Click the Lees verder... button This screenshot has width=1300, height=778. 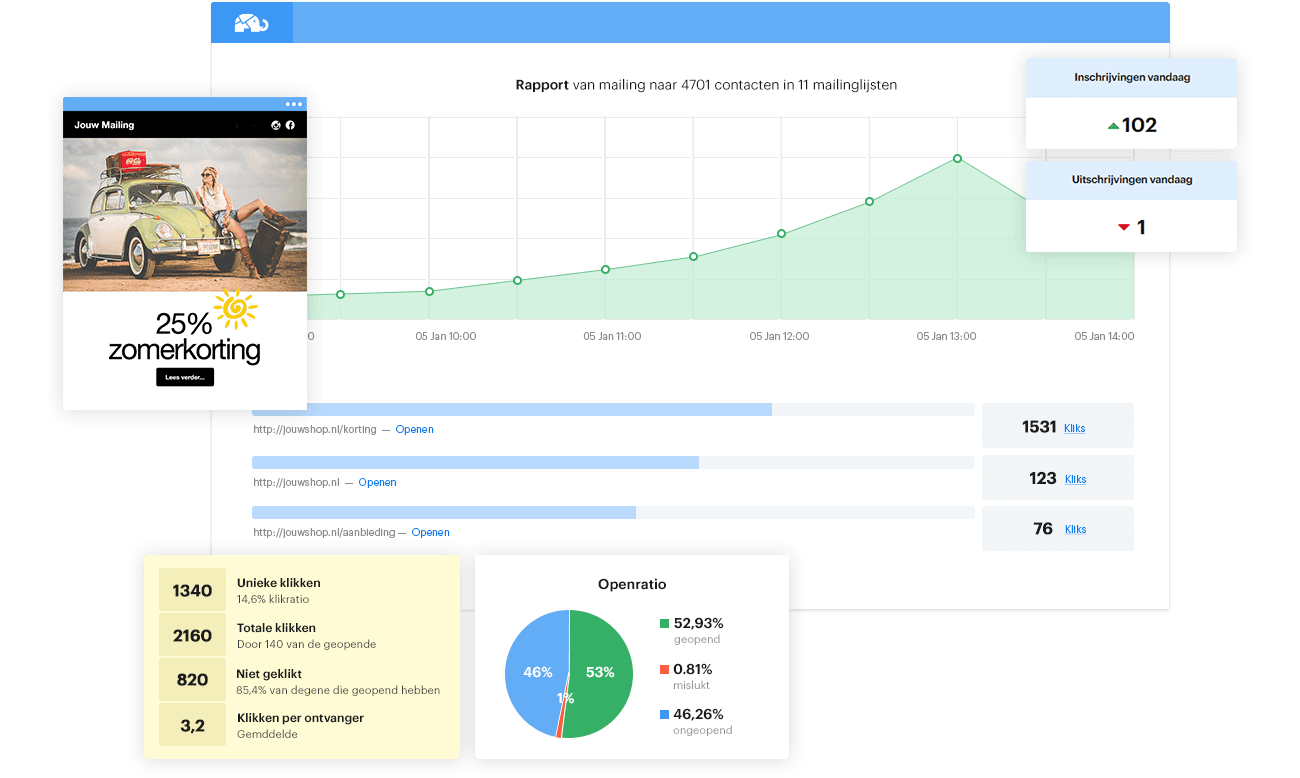pos(185,377)
